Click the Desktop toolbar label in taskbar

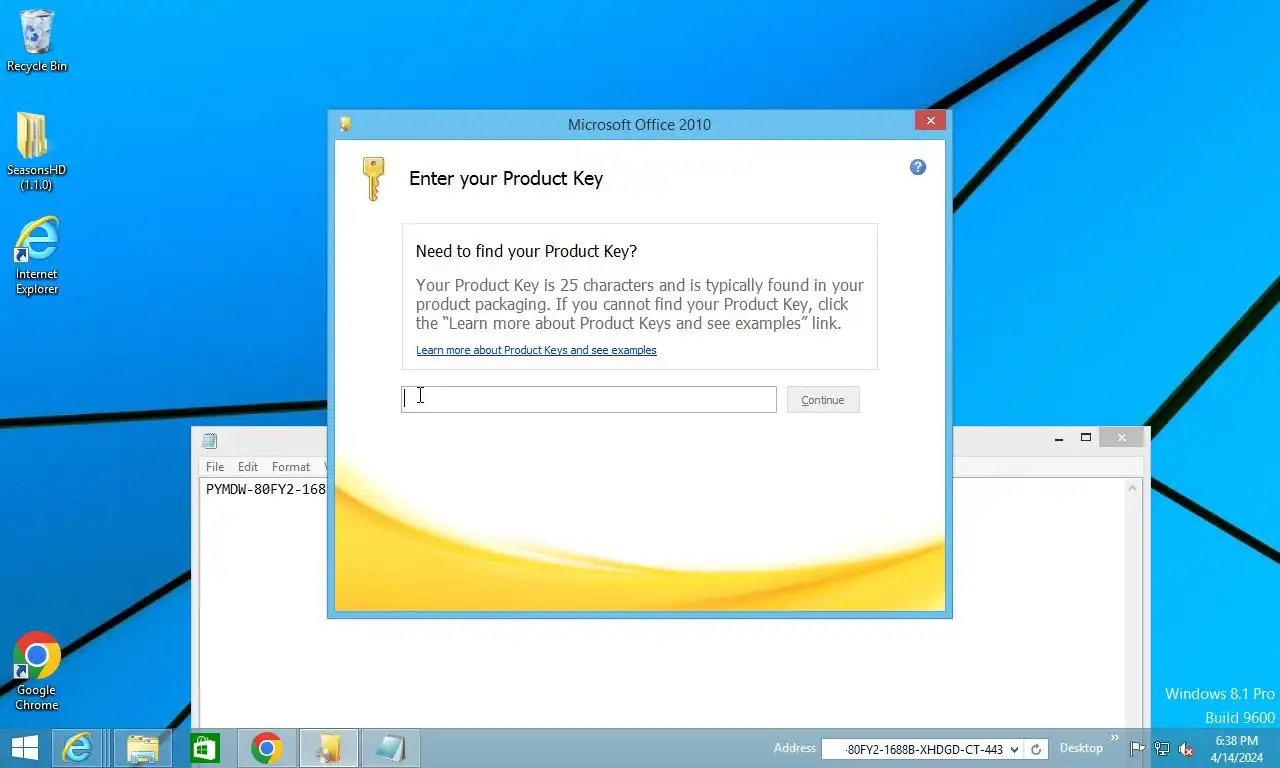pyautogui.click(x=1081, y=748)
